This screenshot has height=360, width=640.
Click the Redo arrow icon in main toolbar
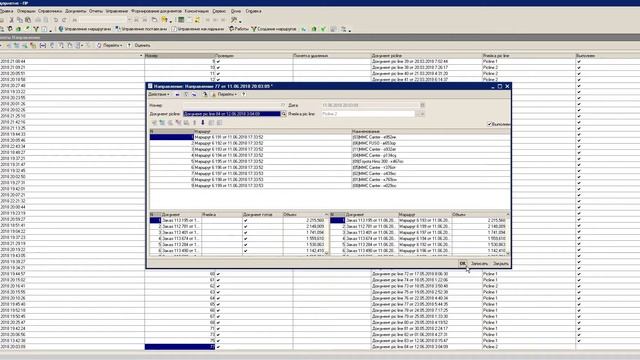[x=64, y=20]
